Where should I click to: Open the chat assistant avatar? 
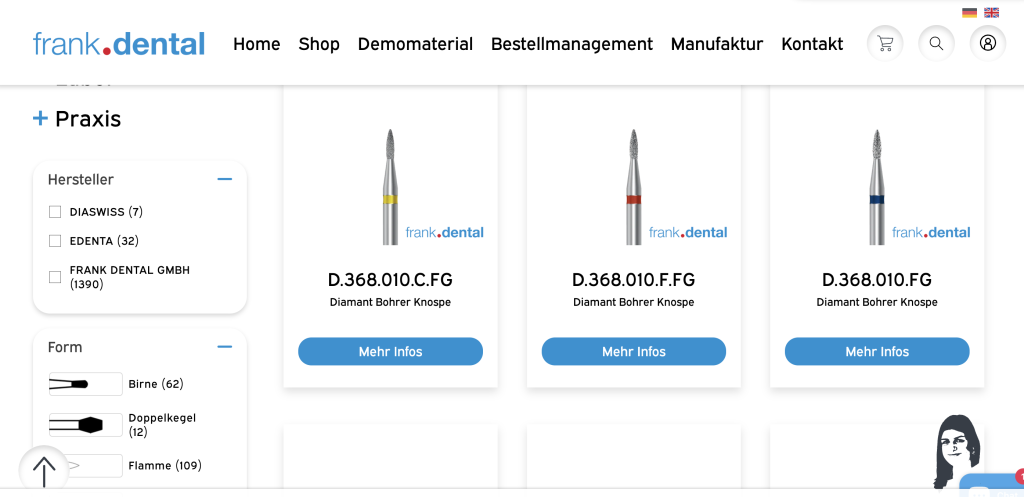pyautogui.click(x=958, y=451)
